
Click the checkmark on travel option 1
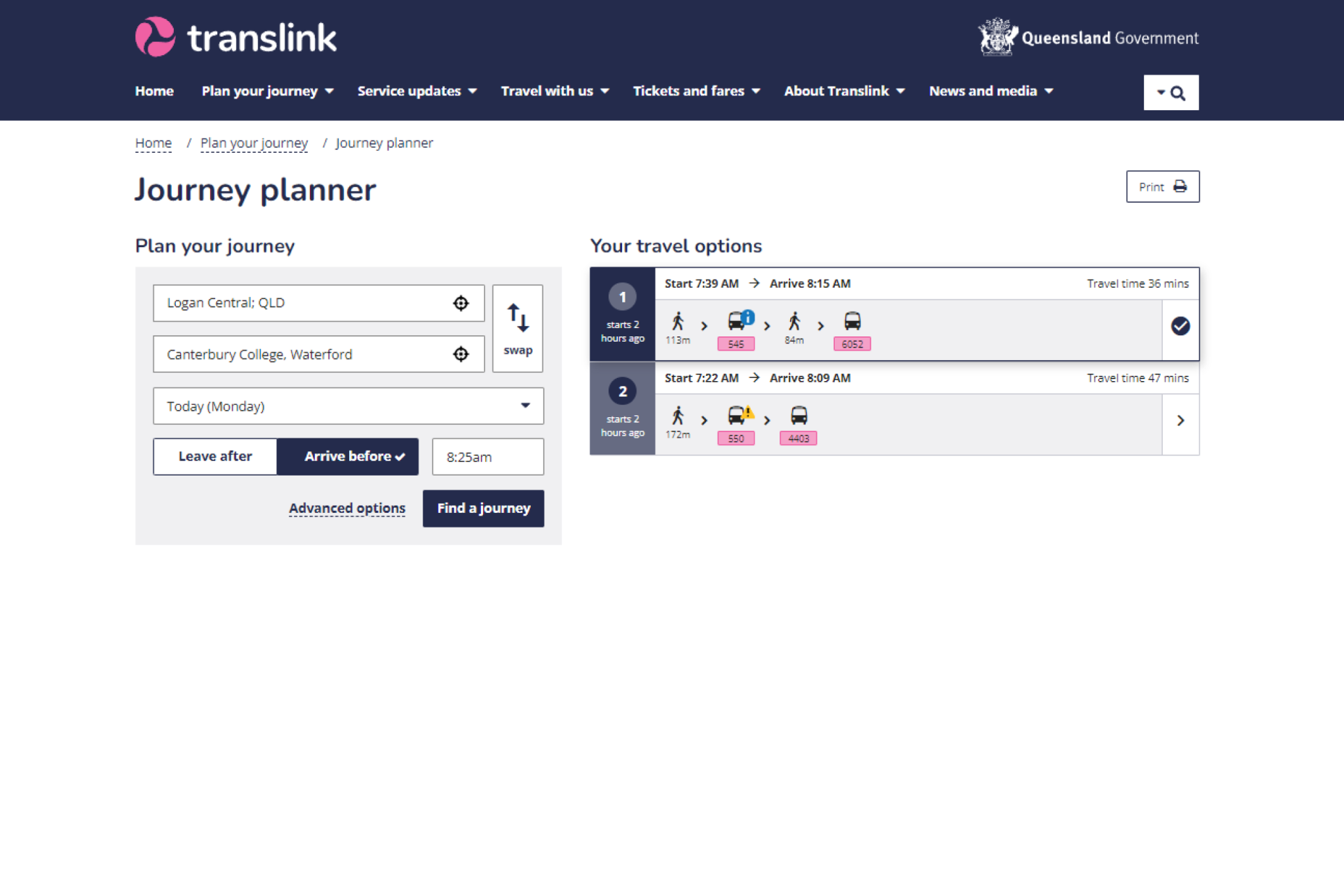(x=1181, y=326)
